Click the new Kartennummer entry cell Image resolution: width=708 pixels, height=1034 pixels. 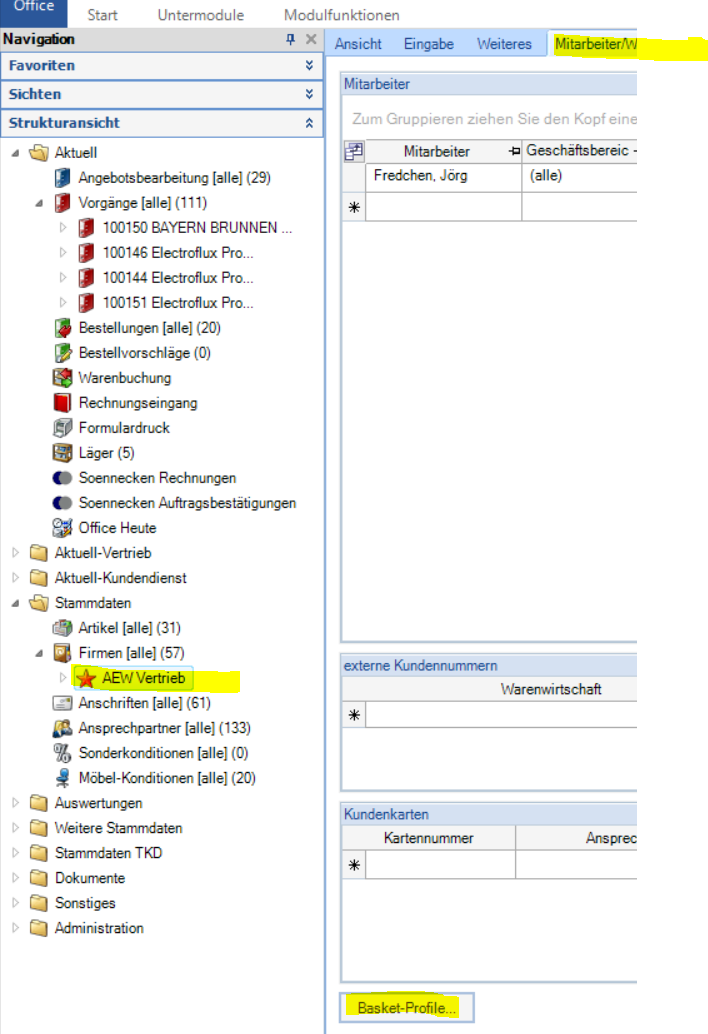pyautogui.click(x=440, y=866)
